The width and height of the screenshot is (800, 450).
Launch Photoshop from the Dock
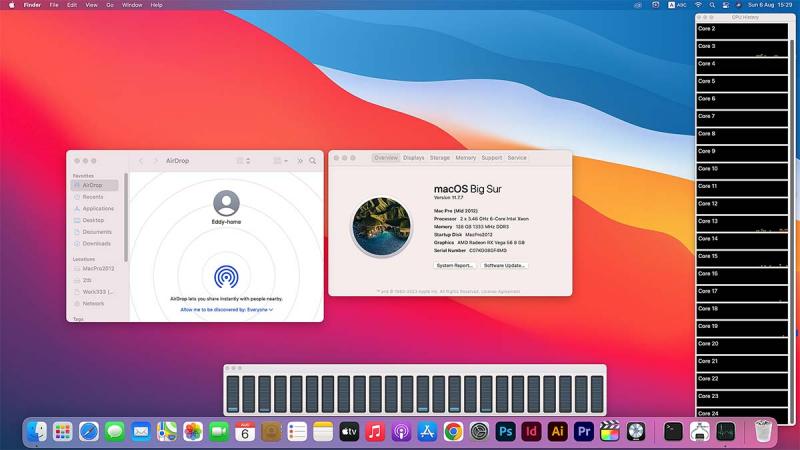click(506, 432)
